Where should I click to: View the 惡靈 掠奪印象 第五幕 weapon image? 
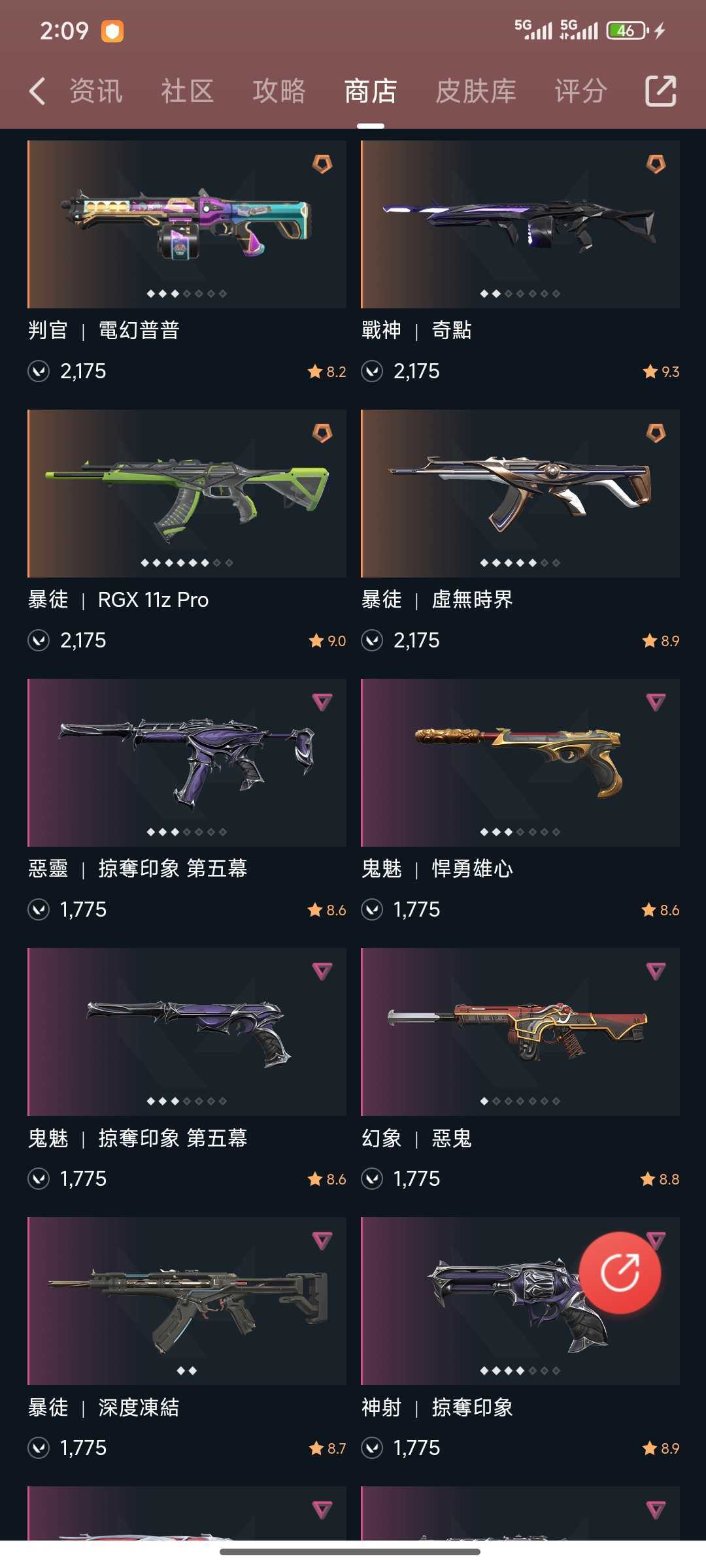[x=187, y=762]
